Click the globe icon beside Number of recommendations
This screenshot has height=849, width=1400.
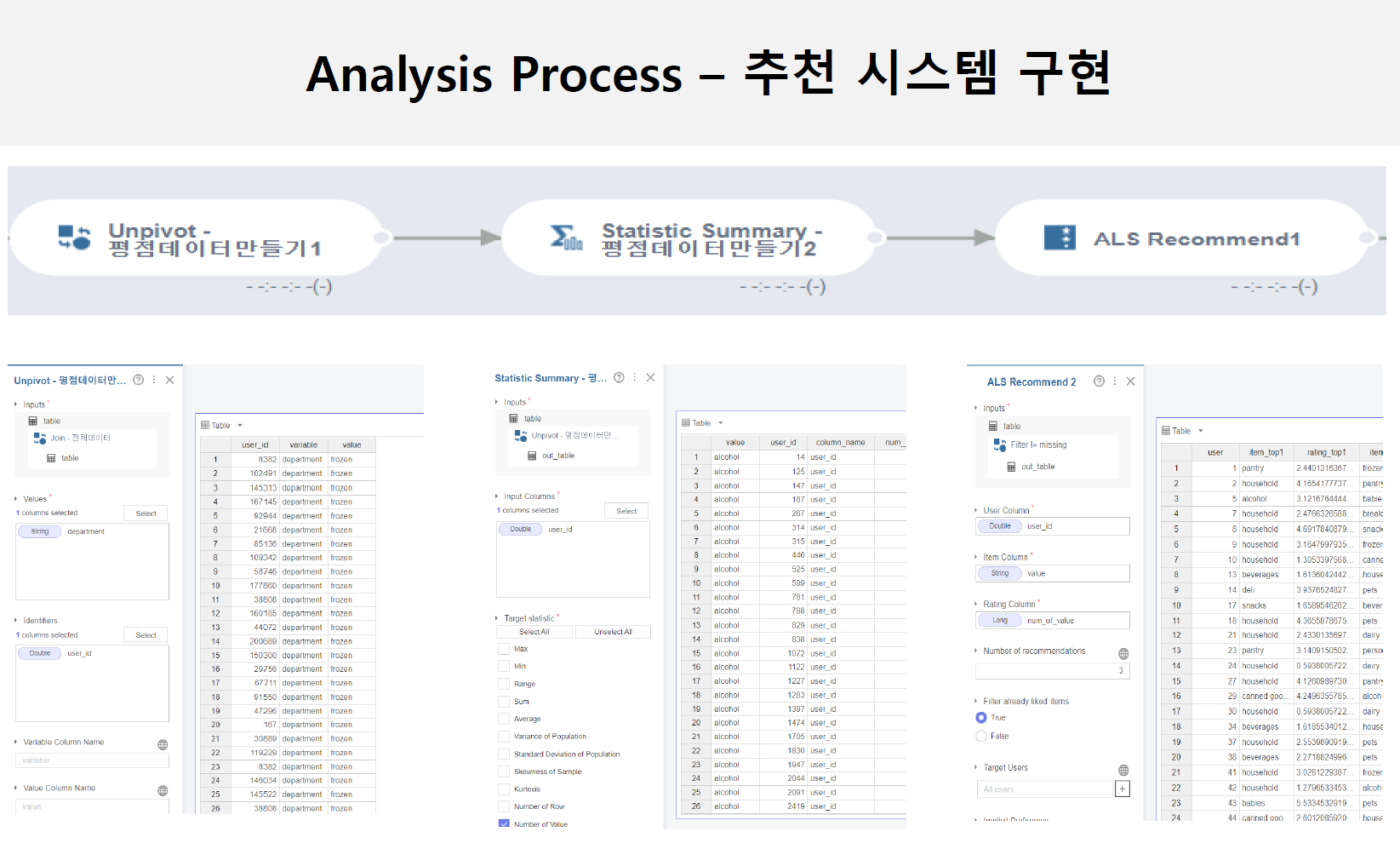(x=1123, y=653)
